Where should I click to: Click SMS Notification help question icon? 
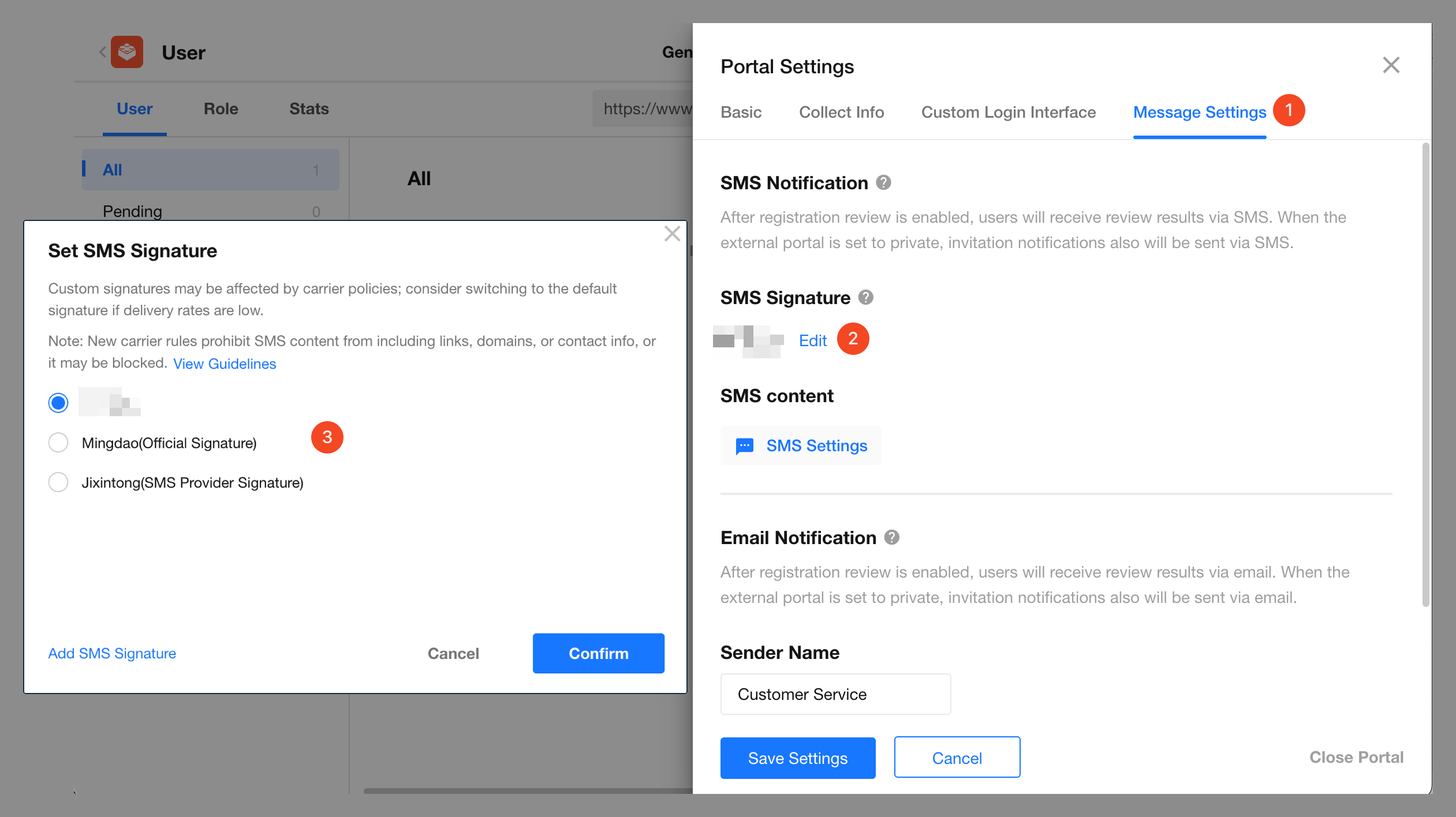click(883, 183)
